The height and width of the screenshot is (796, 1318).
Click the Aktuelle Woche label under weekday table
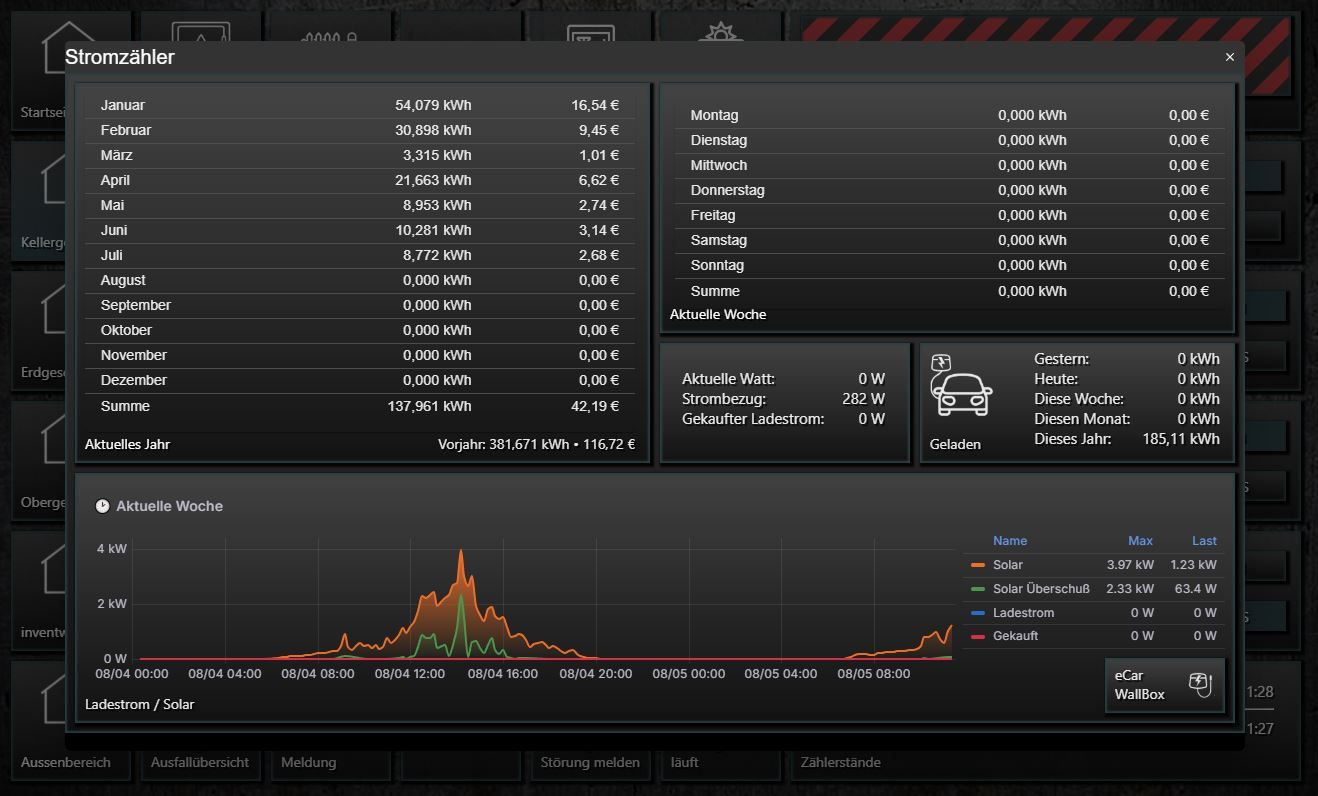[718, 314]
